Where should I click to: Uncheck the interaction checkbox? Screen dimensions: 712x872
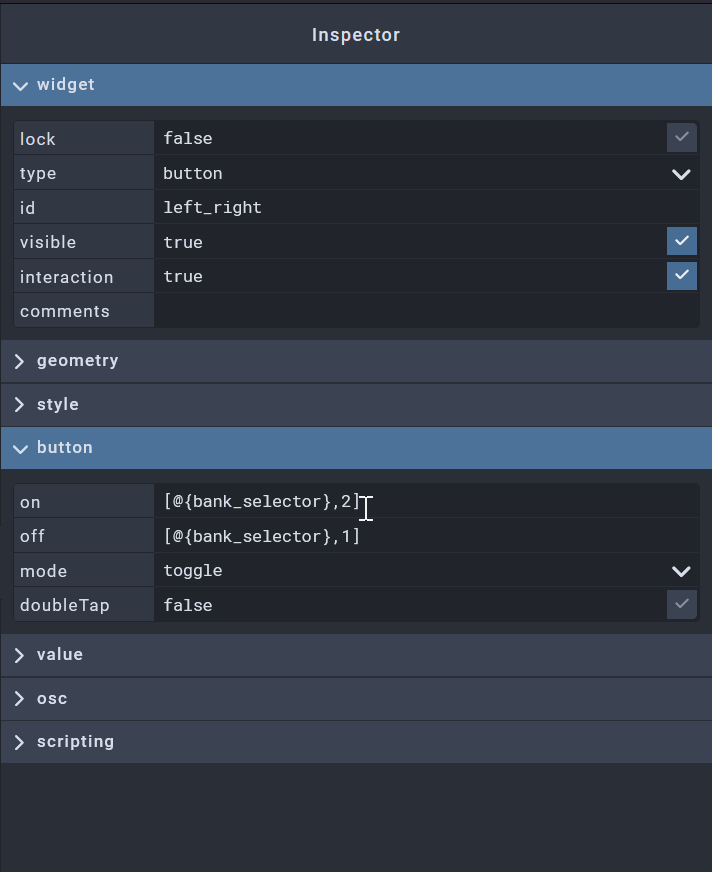(681, 276)
